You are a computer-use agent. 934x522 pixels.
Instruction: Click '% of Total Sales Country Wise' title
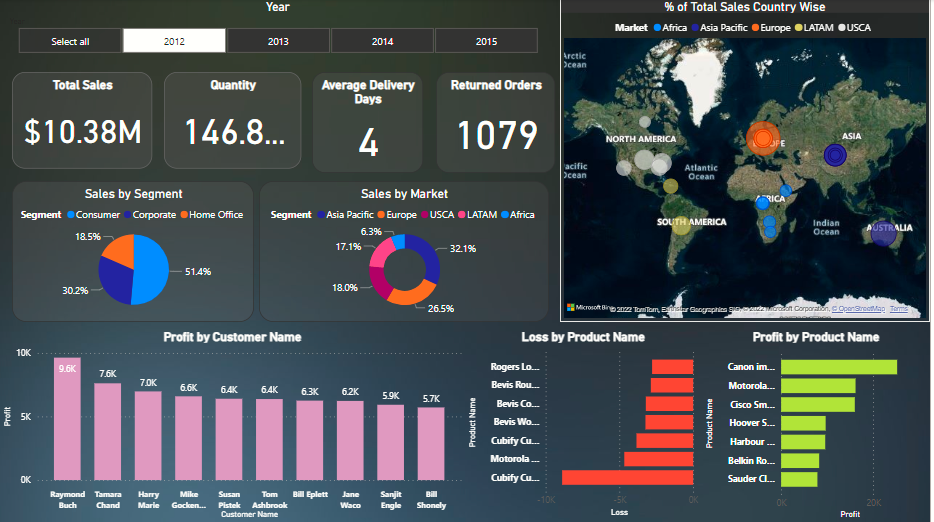pos(745,7)
